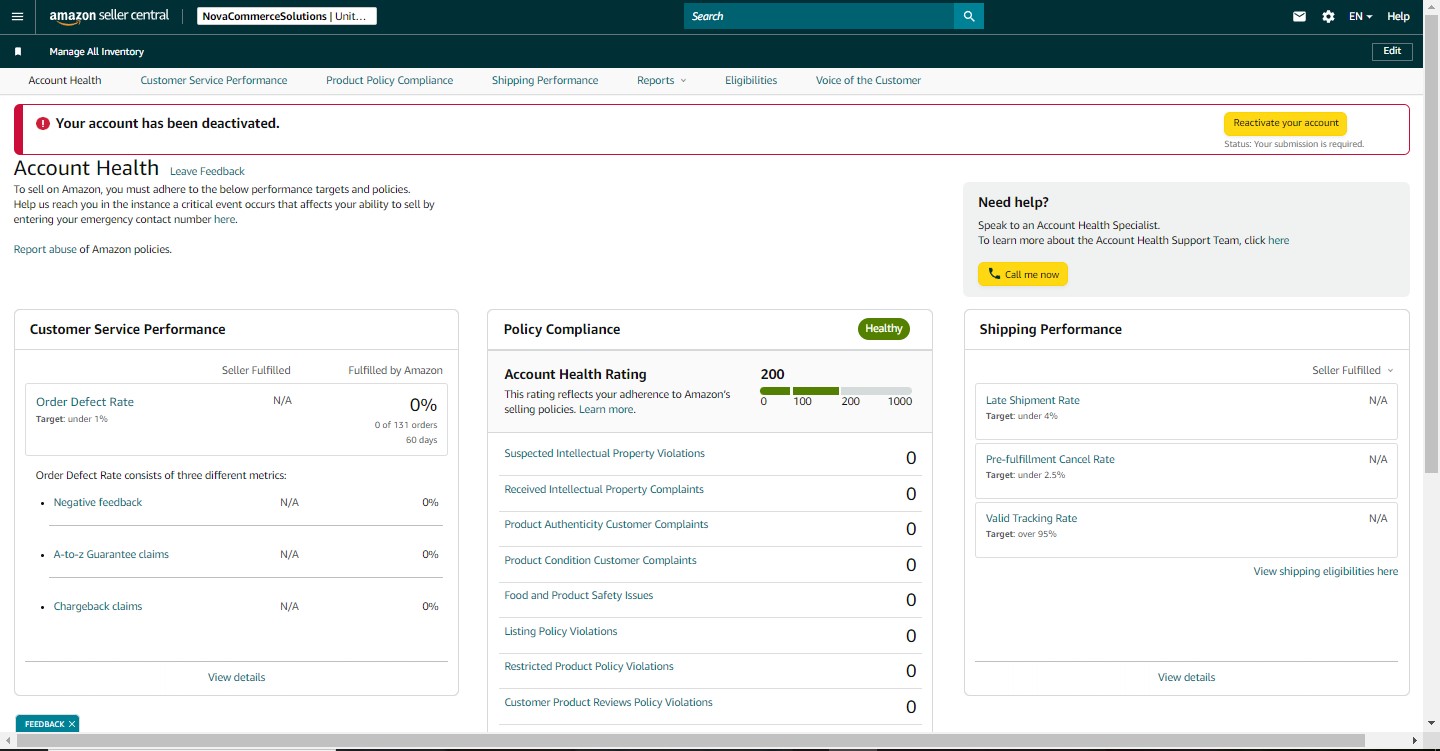Open Received Intellectual Property Complaints
The width and height of the screenshot is (1440, 751).
coord(604,489)
